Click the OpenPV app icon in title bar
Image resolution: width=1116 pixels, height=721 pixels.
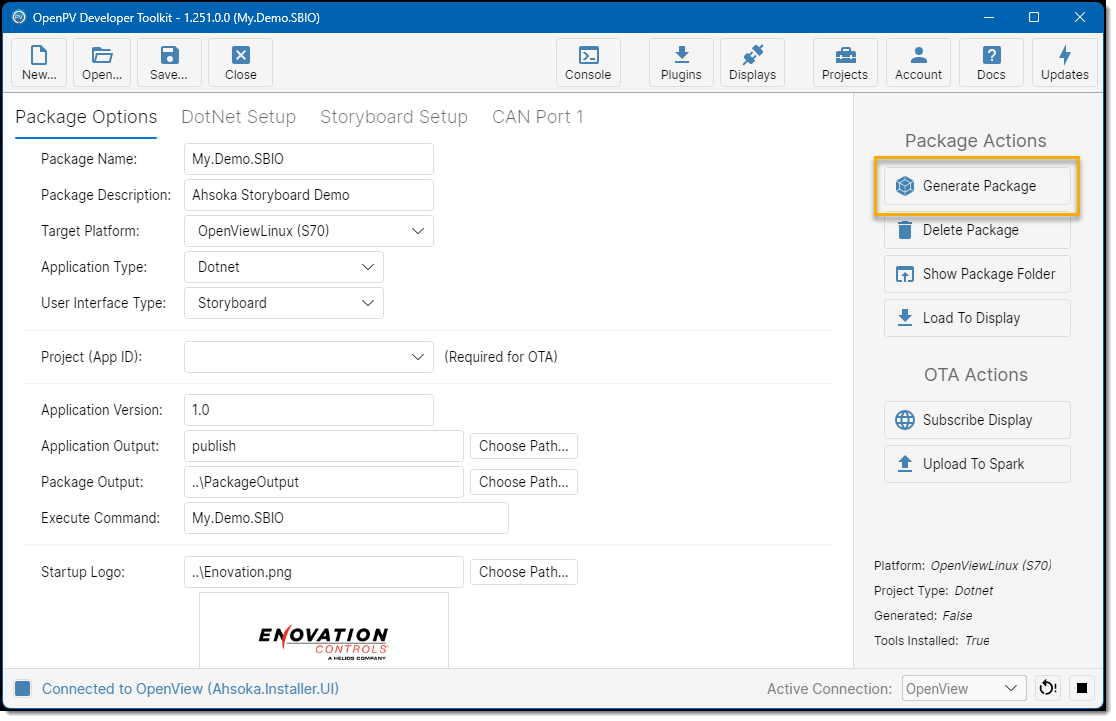pyautogui.click(x=19, y=17)
